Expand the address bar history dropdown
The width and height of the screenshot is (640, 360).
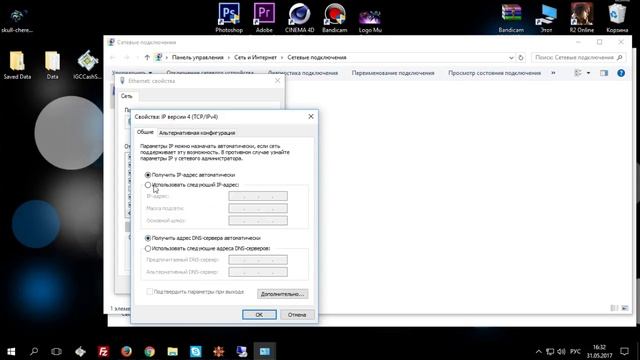point(511,58)
